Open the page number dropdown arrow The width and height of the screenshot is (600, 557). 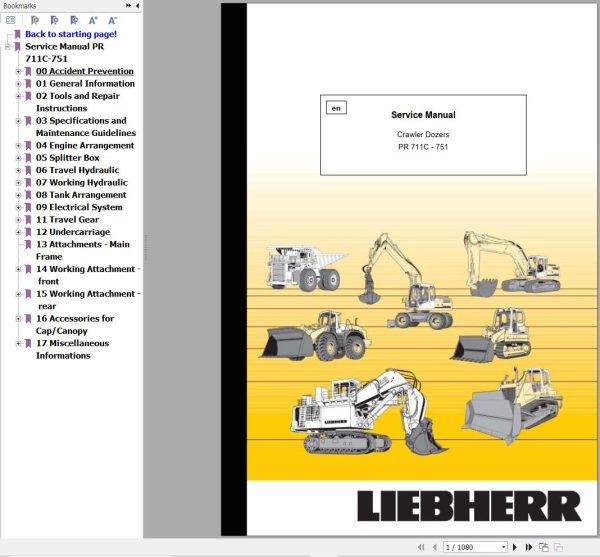tap(504, 547)
